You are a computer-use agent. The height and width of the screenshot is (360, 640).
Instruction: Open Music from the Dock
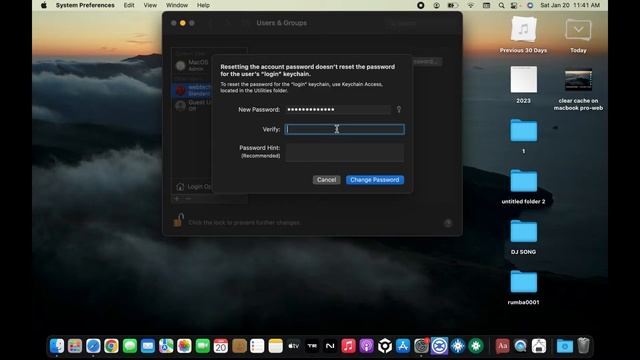click(x=348, y=346)
